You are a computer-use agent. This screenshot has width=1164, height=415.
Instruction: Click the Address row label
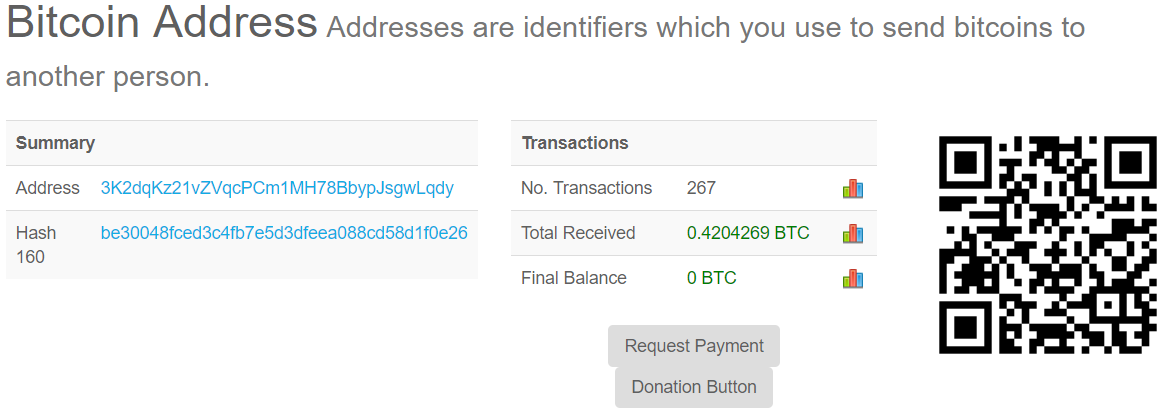tap(48, 188)
